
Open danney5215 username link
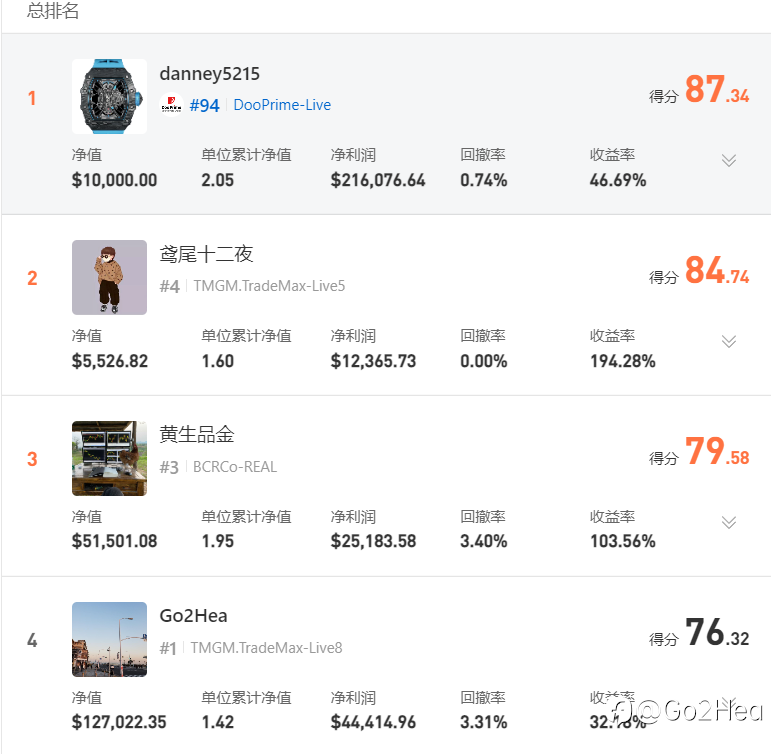pyautogui.click(x=210, y=74)
